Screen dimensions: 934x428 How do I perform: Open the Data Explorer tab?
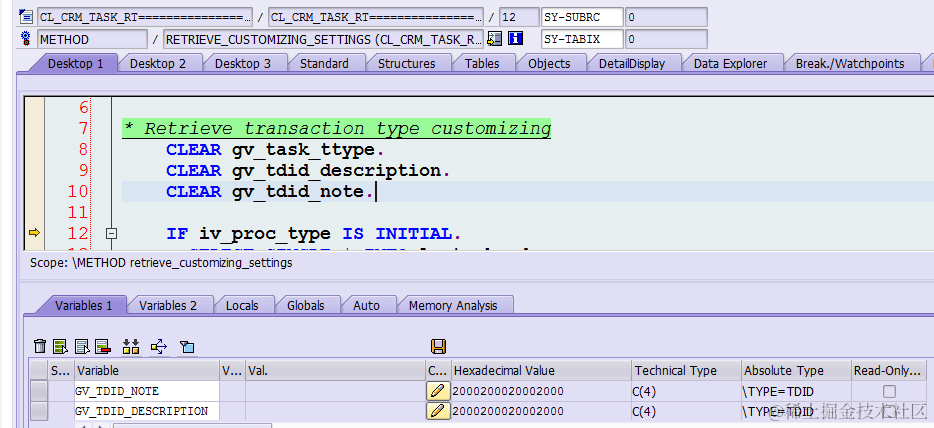730,63
